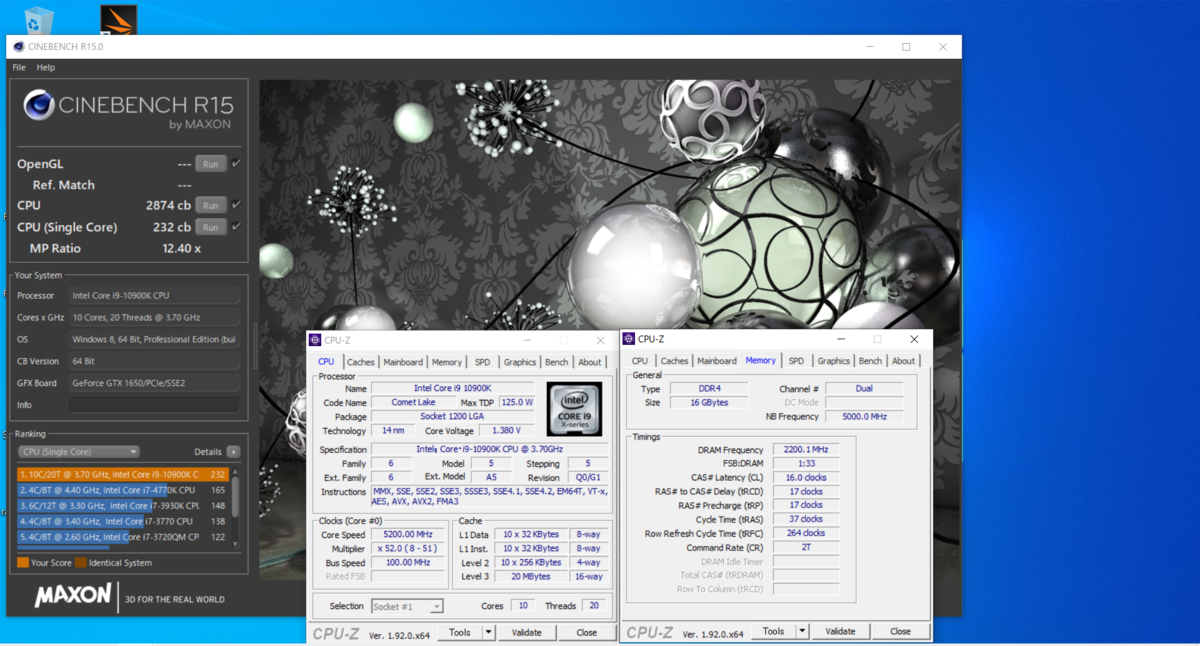This screenshot has width=1200, height=646.
Task: Click the Ranking list vertical scrollbar
Action: click(x=236, y=506)
